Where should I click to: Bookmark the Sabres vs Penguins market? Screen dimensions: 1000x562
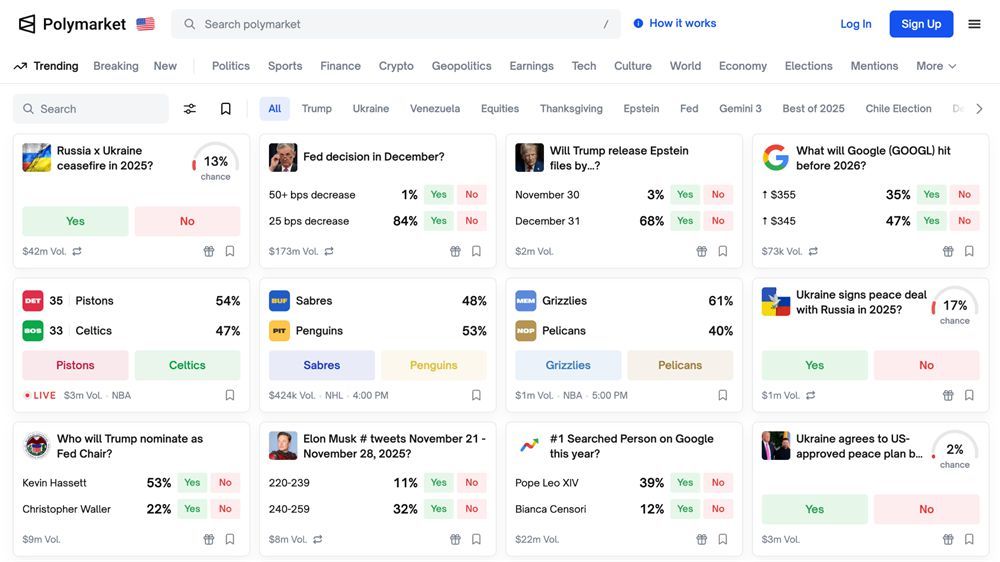click(476, 396)
